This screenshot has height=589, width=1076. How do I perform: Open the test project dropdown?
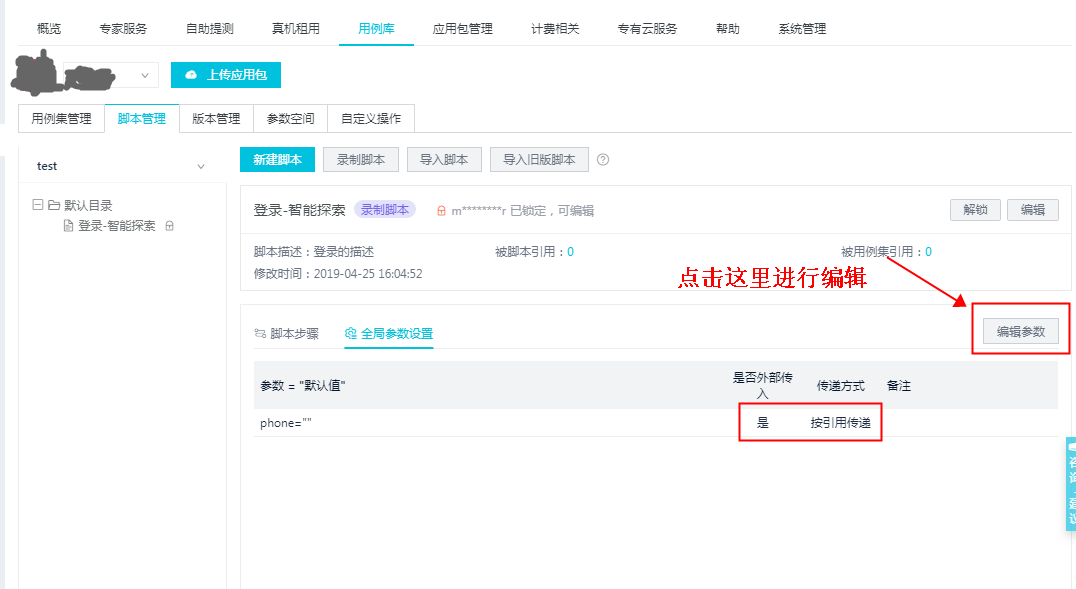tap(122, 165)
